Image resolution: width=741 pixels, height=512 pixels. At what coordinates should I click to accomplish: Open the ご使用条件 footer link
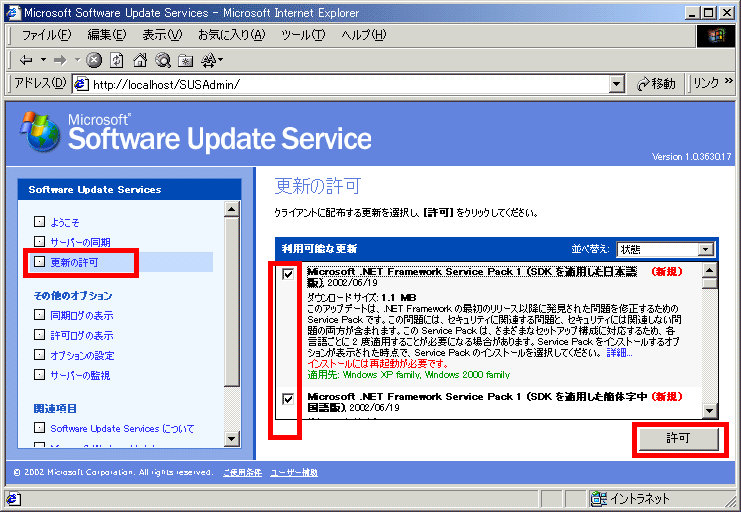click(x=242, y=472)
